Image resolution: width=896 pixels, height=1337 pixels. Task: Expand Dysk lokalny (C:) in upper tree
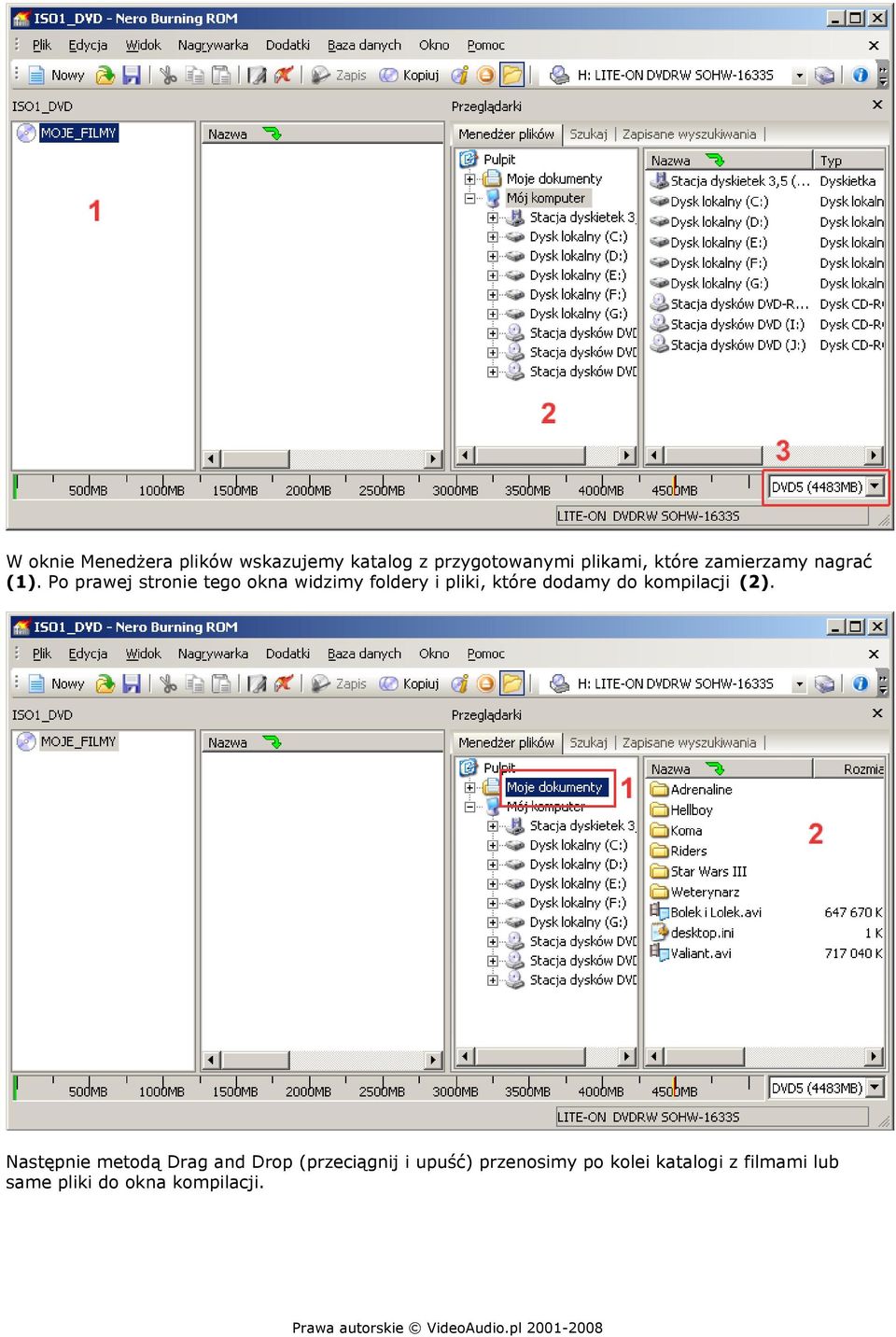[492, 237]
